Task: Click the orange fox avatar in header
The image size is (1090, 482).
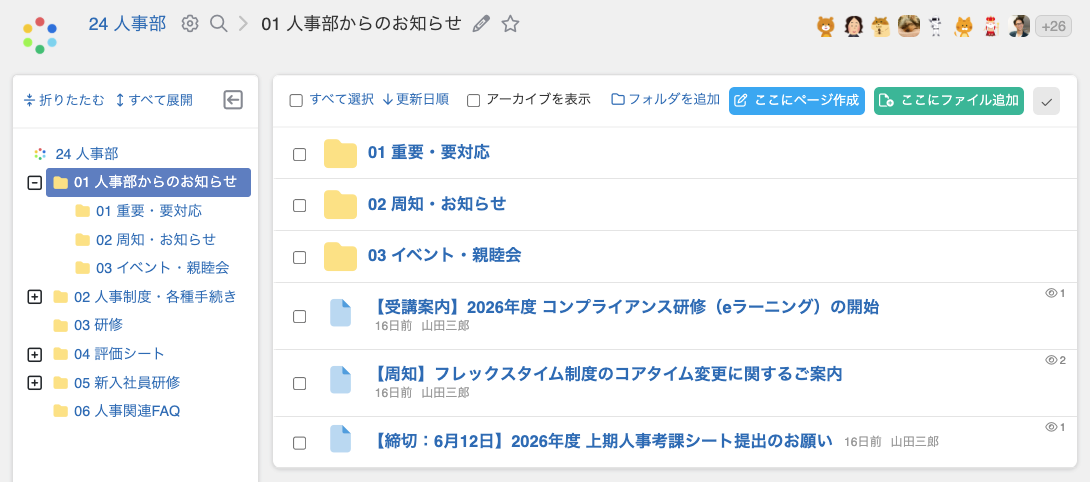Action: [963, 26]
